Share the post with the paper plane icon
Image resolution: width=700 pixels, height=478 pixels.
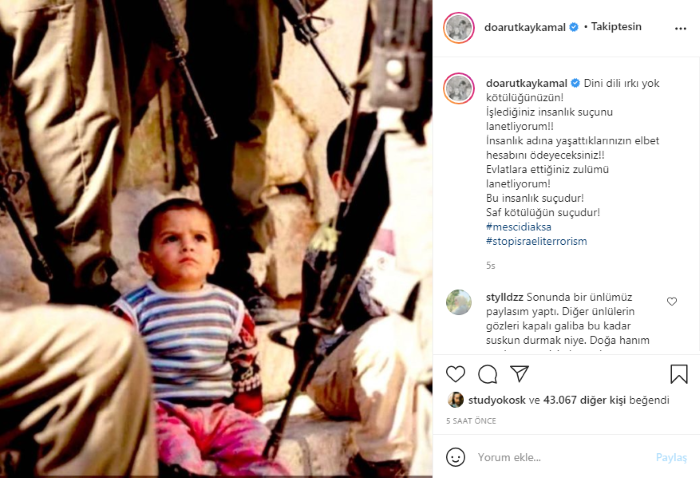click(520, 374)
